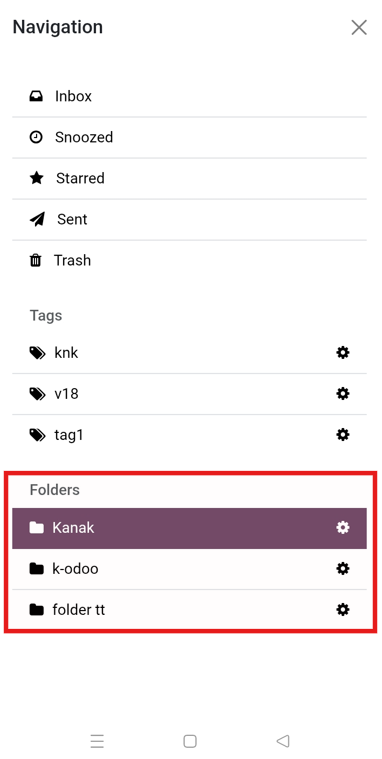Viewport: 382px width, 759px height.
Task: Open the k-odoo folder
Action: coord(189,569)
